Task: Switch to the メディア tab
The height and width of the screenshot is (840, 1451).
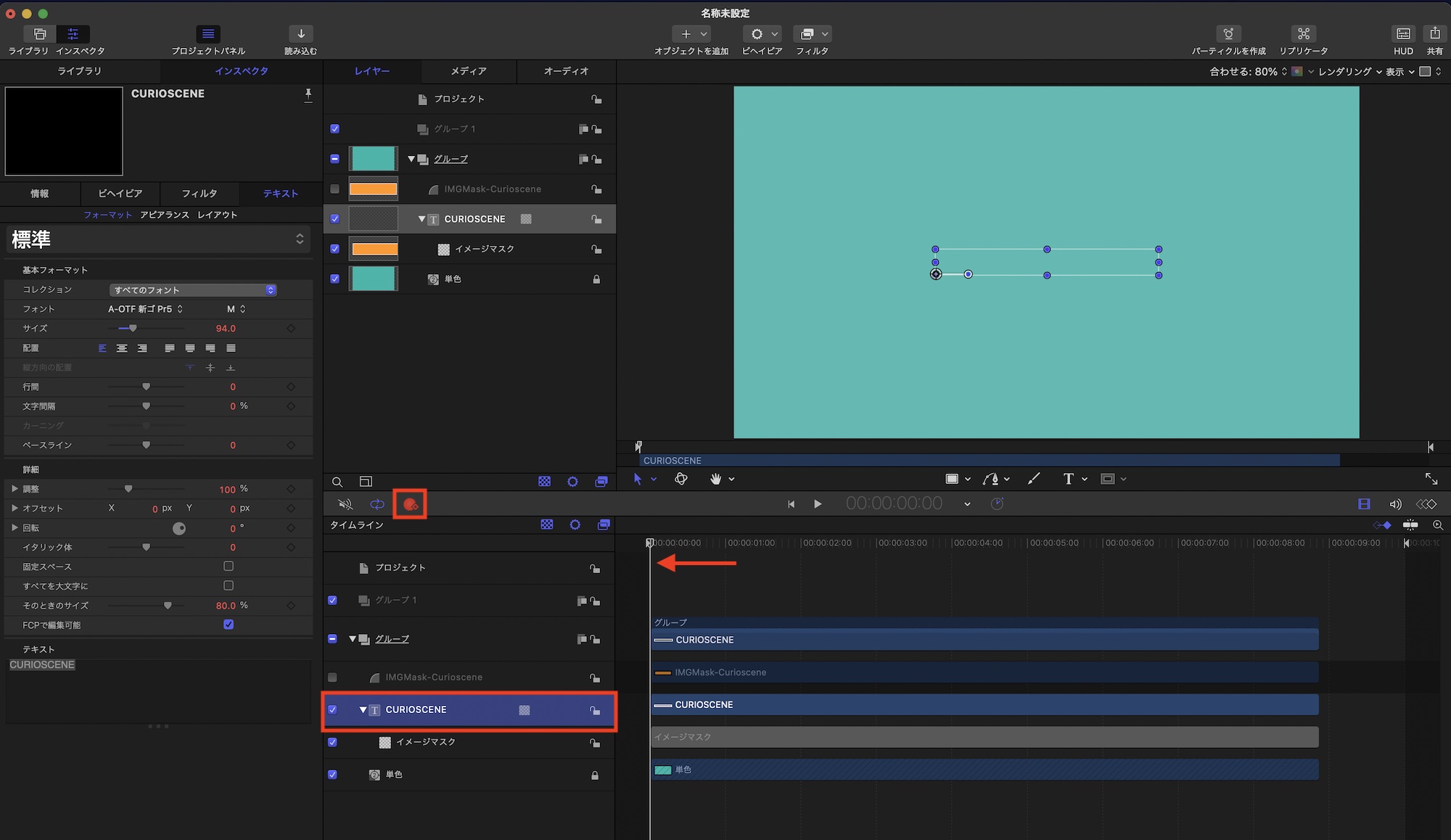Action: (x=469, y=71)
